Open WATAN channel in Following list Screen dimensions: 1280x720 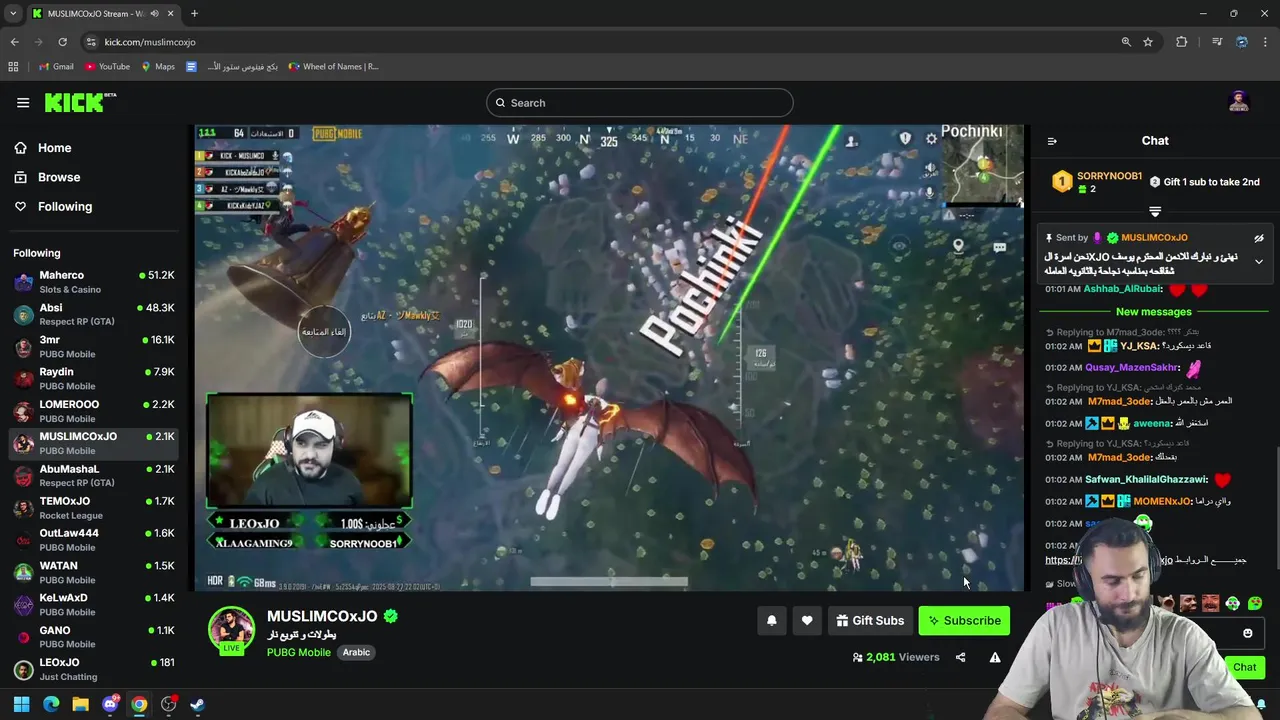tap(95, 572)
